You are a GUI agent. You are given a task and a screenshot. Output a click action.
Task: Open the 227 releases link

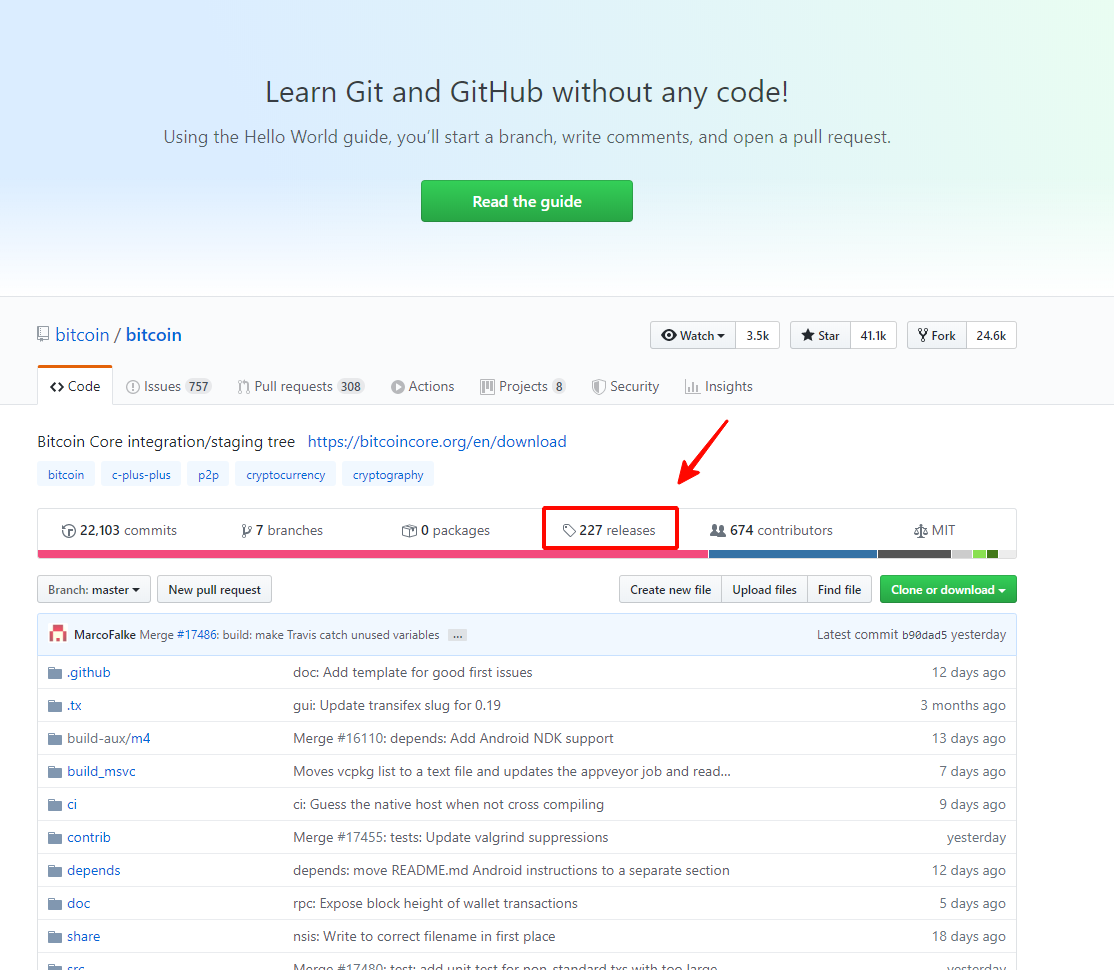coord(610,530)
